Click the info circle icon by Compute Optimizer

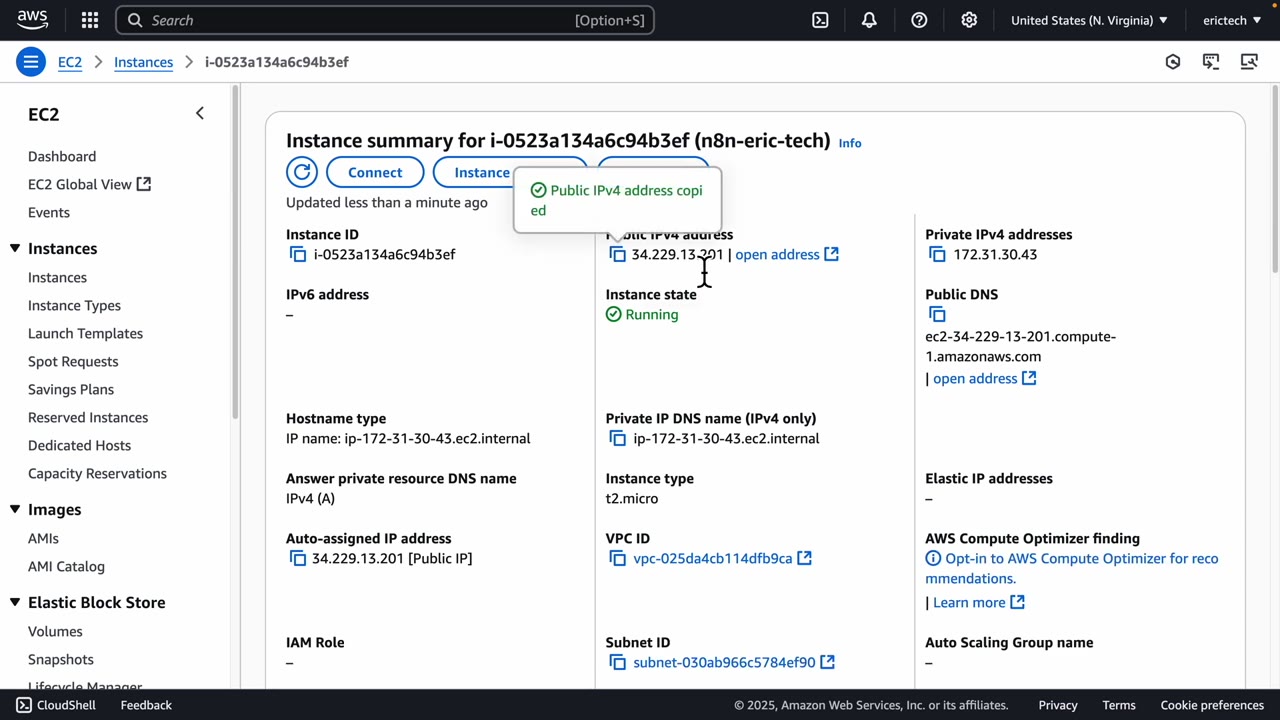[x=933, y=558]
